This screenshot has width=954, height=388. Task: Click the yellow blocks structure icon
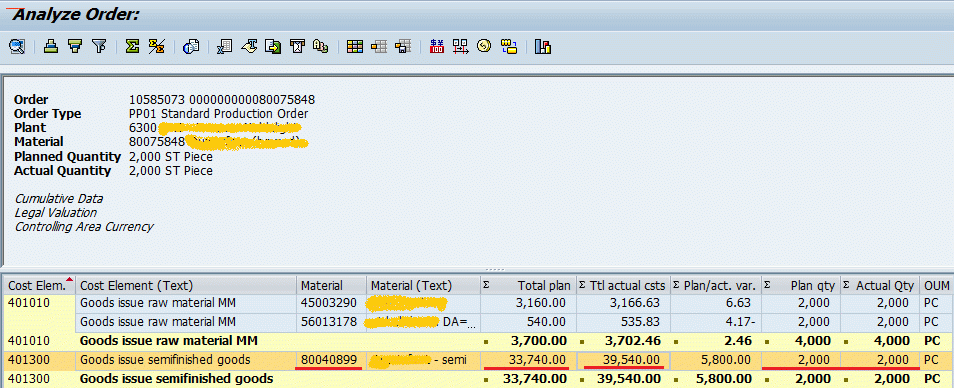[x=509, y=46]
